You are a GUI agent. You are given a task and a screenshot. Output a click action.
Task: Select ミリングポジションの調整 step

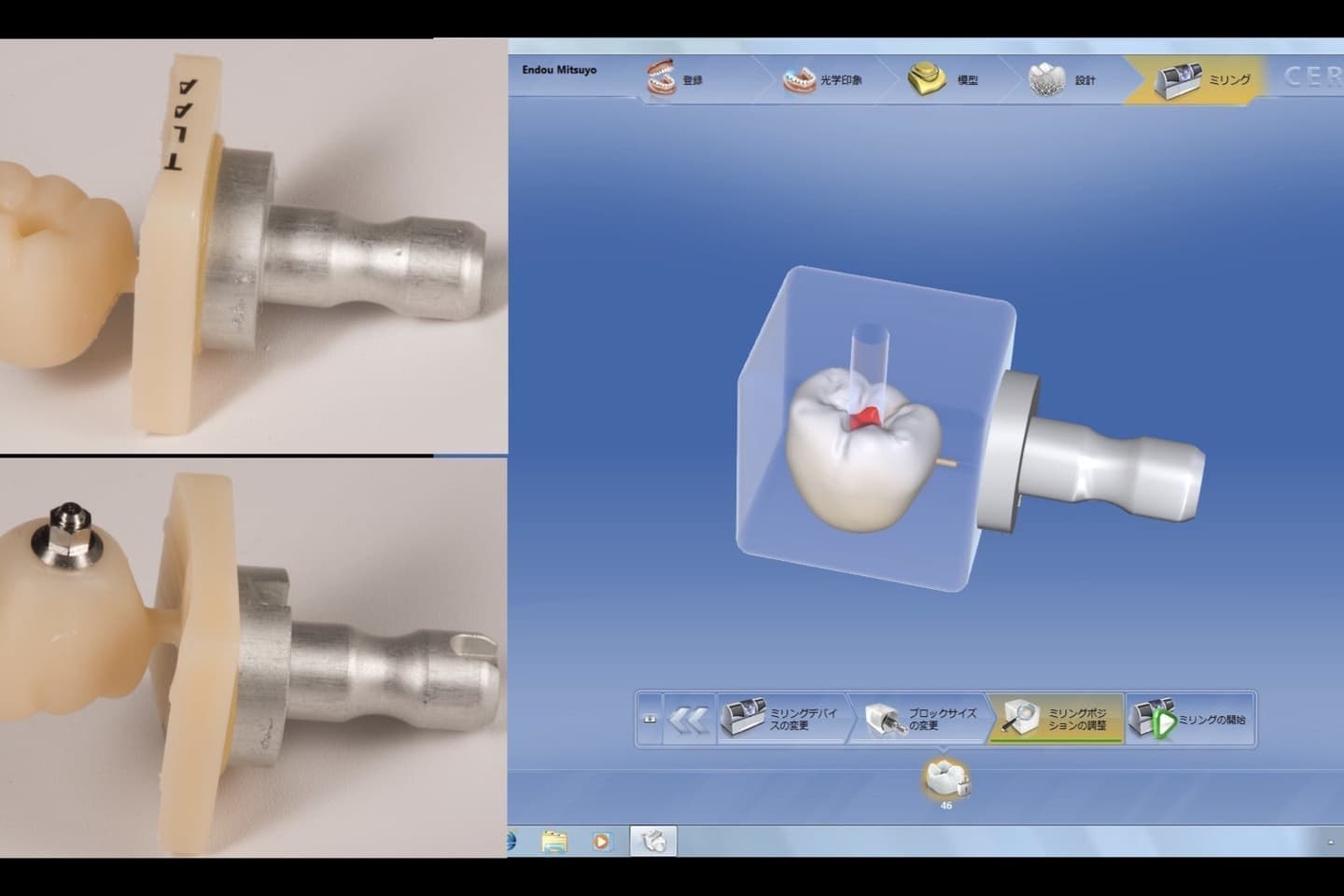(1056, 719)
